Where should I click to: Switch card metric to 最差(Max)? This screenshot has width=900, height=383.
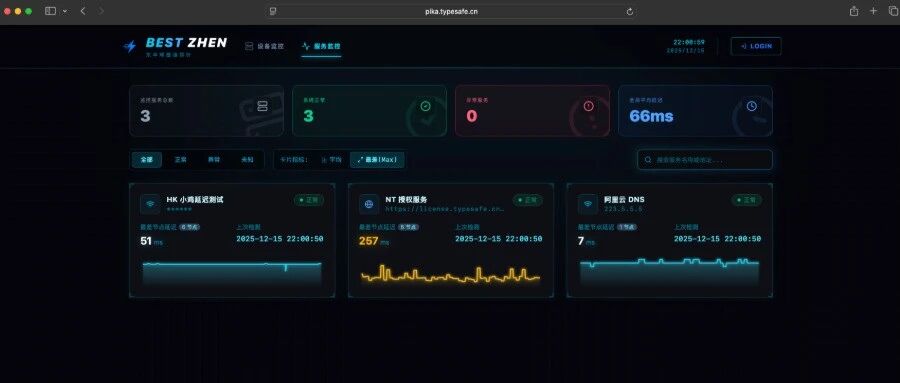pyautogui.click(x=377, y=160)
